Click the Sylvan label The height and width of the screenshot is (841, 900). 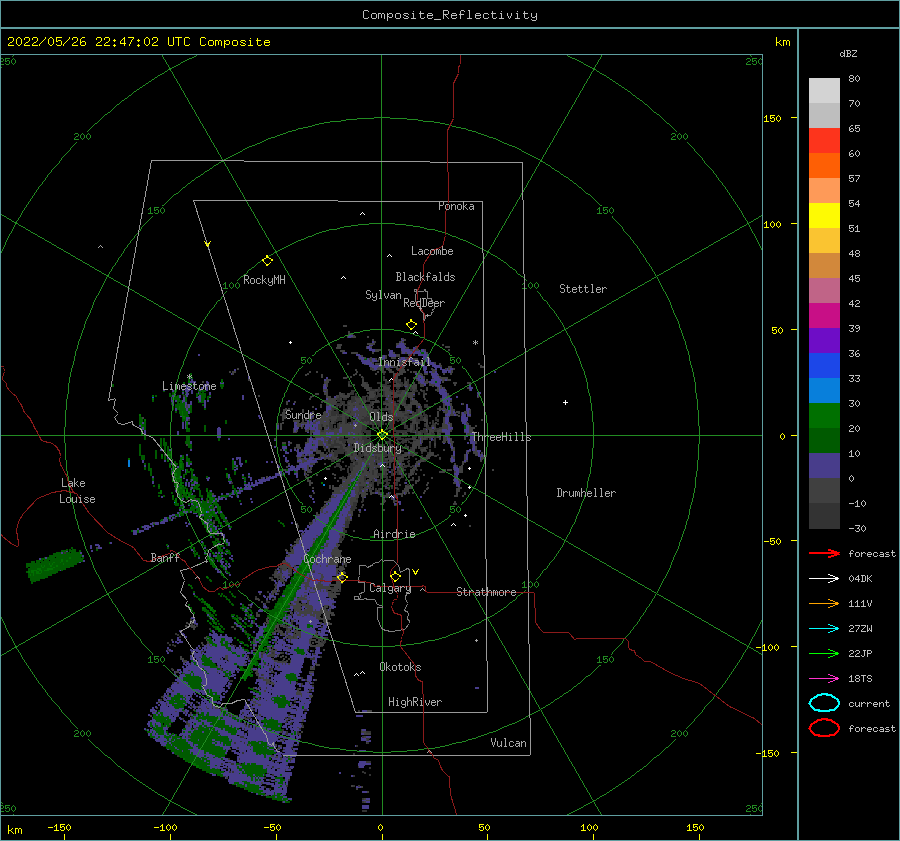[x=383, y=295]
